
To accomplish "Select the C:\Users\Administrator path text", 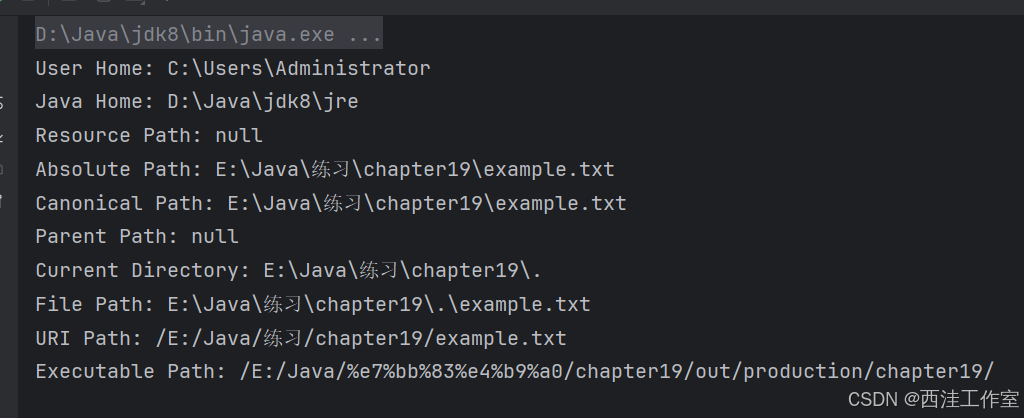I will point(298,69).
